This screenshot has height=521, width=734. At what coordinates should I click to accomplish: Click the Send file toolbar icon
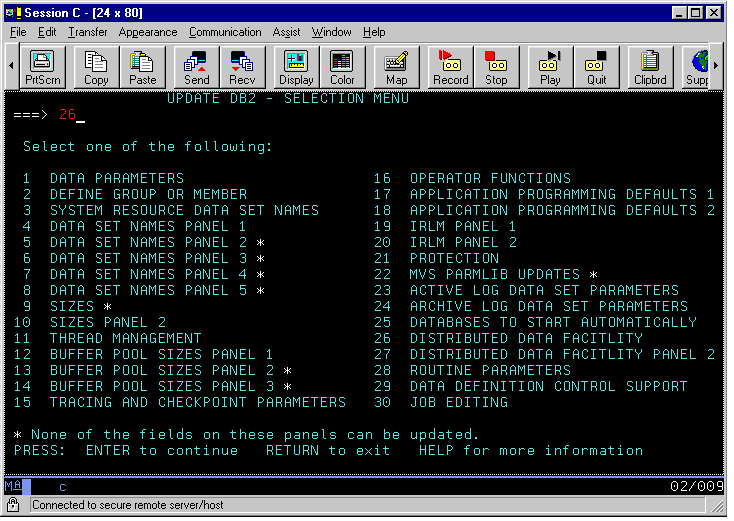(x=197, y=67)
